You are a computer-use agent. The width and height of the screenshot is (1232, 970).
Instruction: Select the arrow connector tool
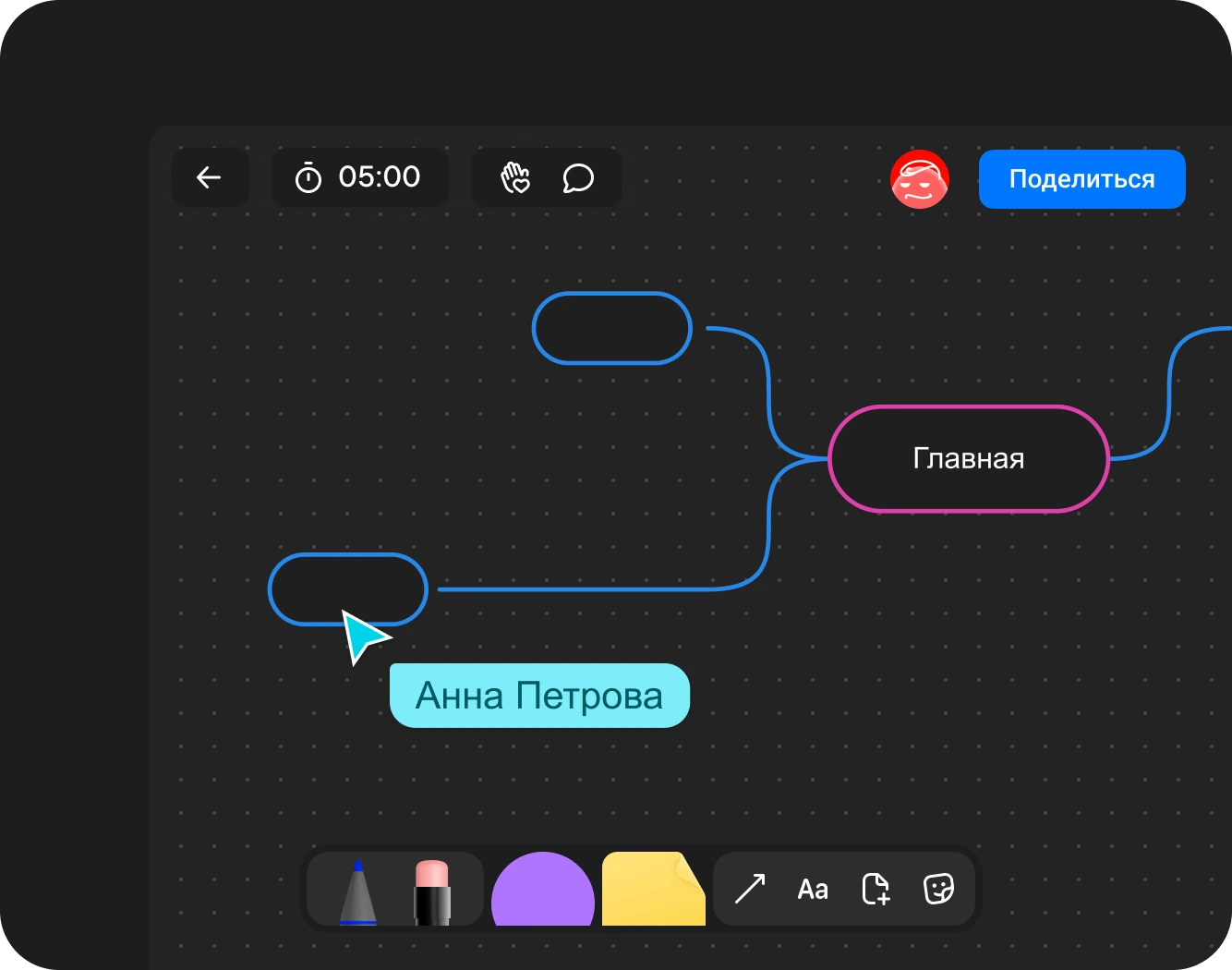749,889
